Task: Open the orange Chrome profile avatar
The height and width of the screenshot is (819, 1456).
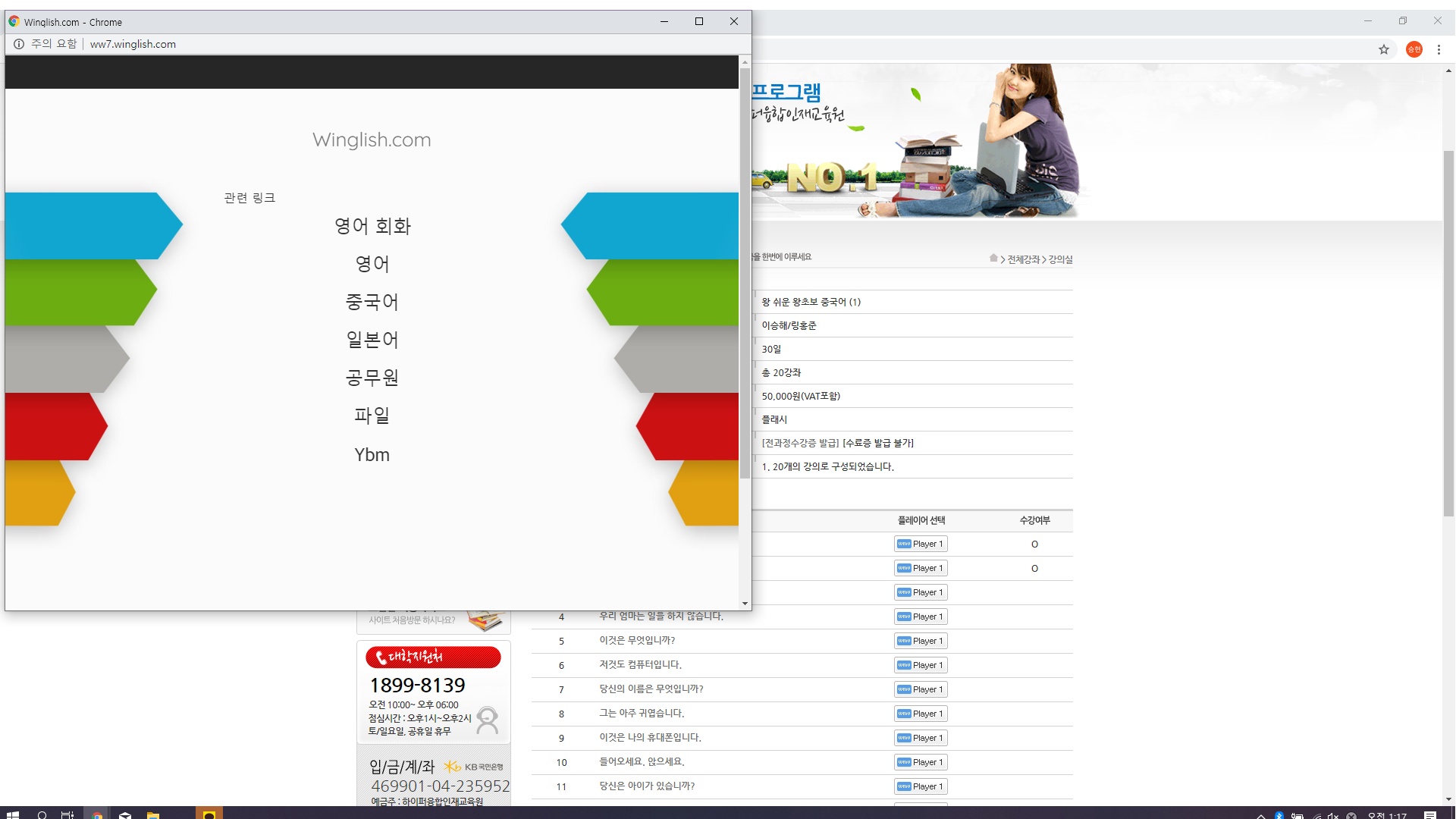Action: point(1414,49)
